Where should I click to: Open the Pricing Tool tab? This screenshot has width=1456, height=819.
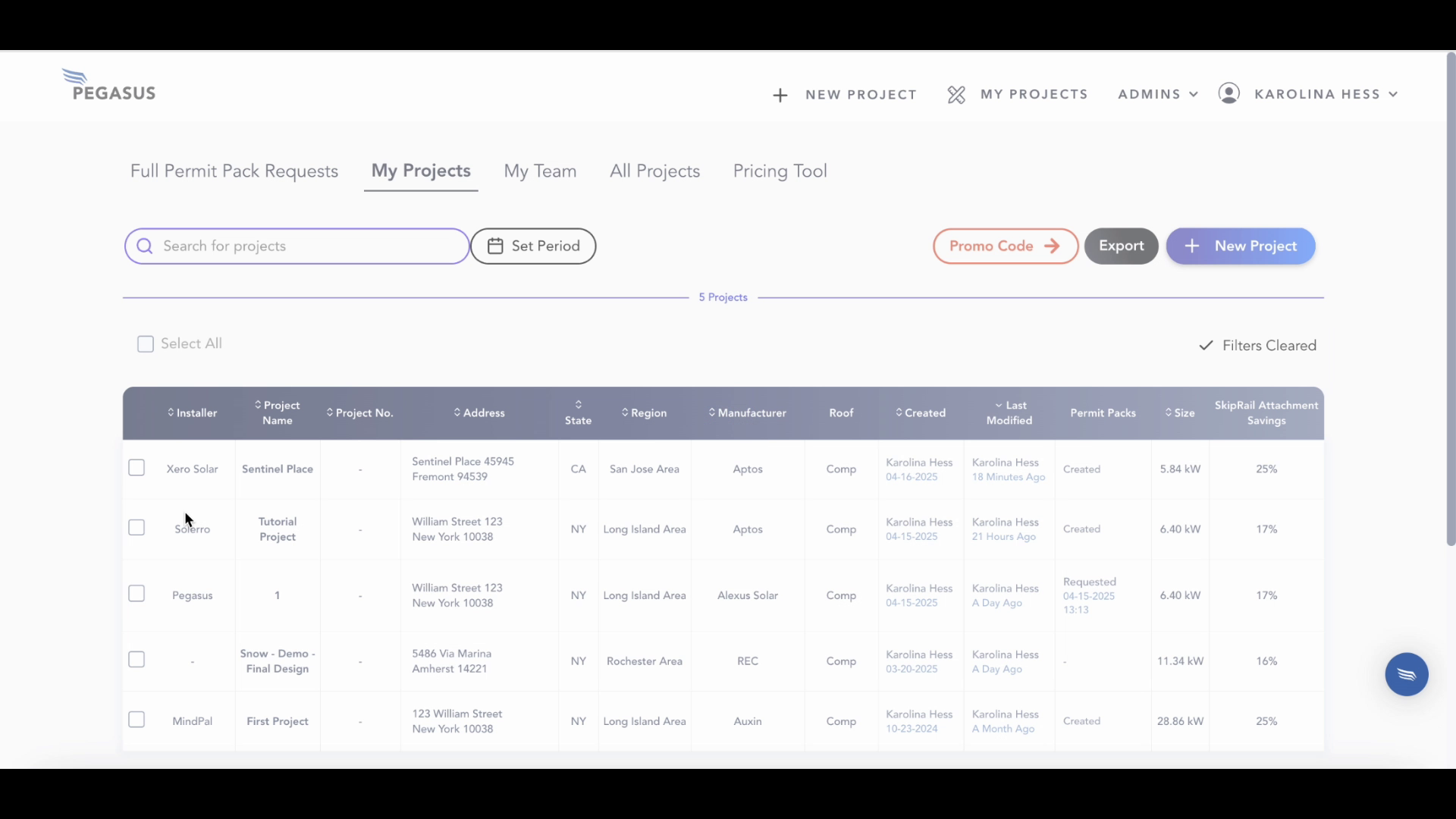780,171
